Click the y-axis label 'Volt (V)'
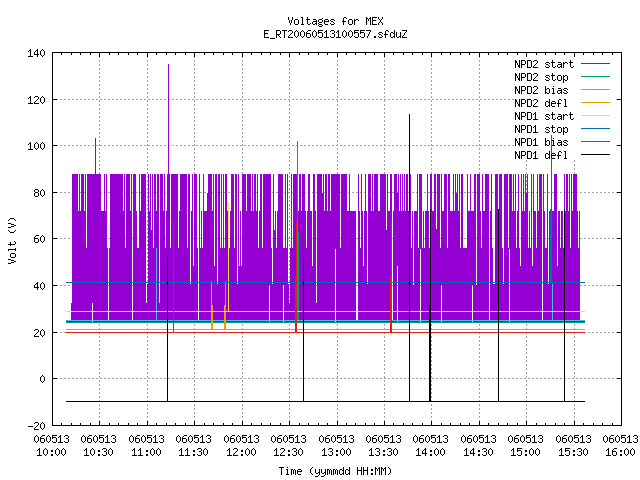 (12, 240)
